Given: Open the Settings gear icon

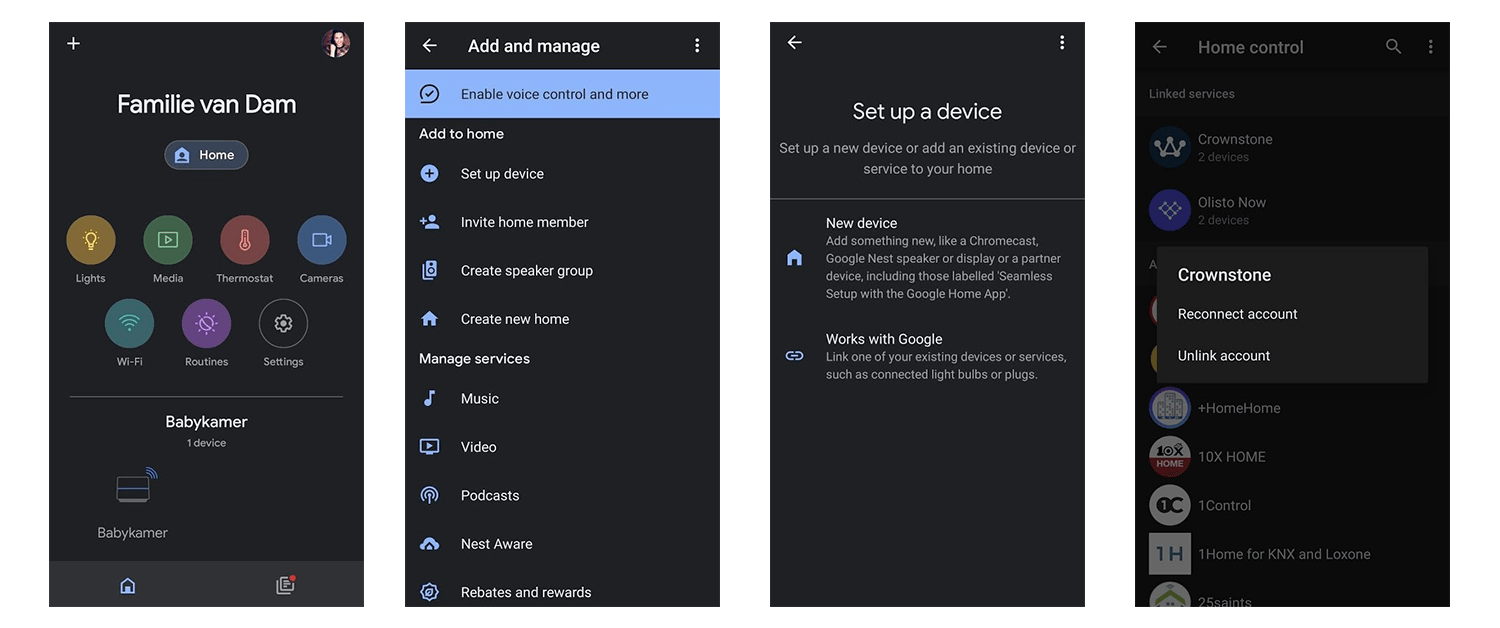Looking at the screenshot, I should pos(283,323).
